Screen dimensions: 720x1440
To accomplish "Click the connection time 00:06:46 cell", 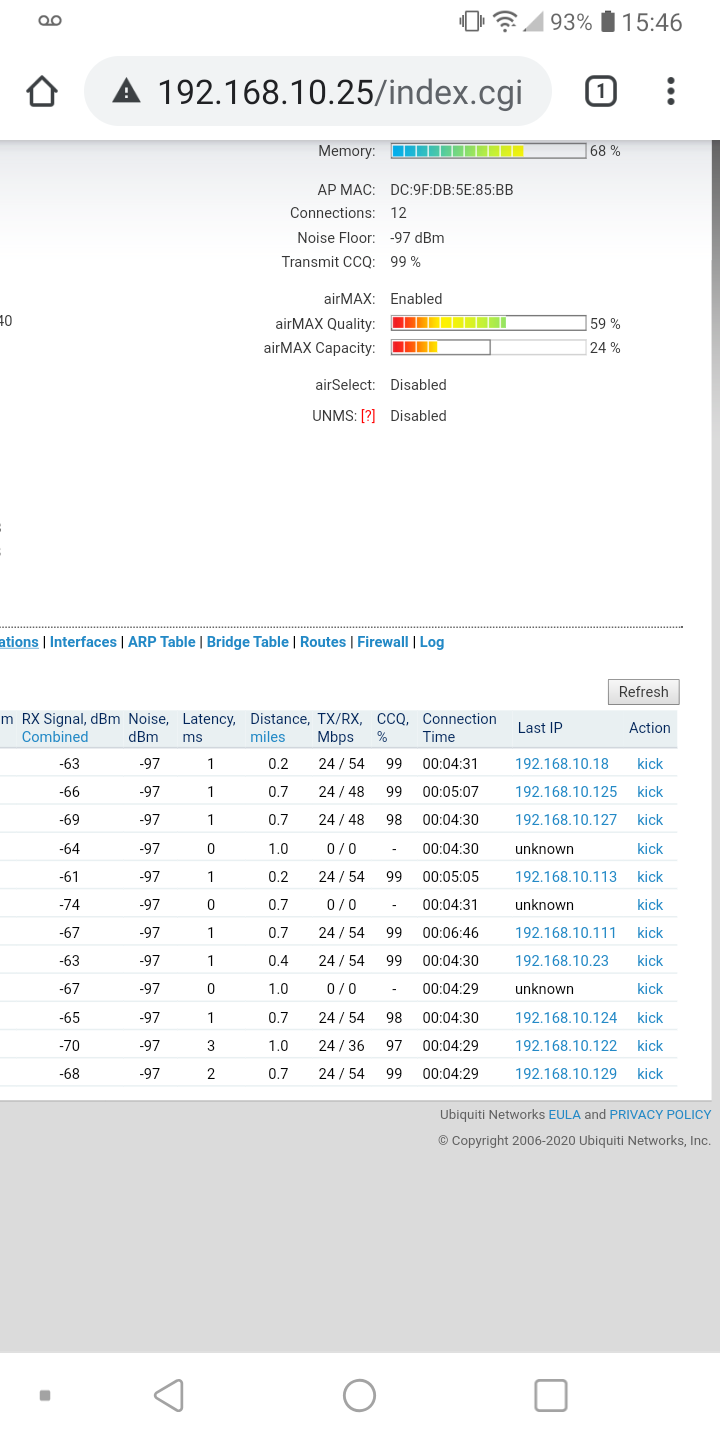I will point(451,933).
